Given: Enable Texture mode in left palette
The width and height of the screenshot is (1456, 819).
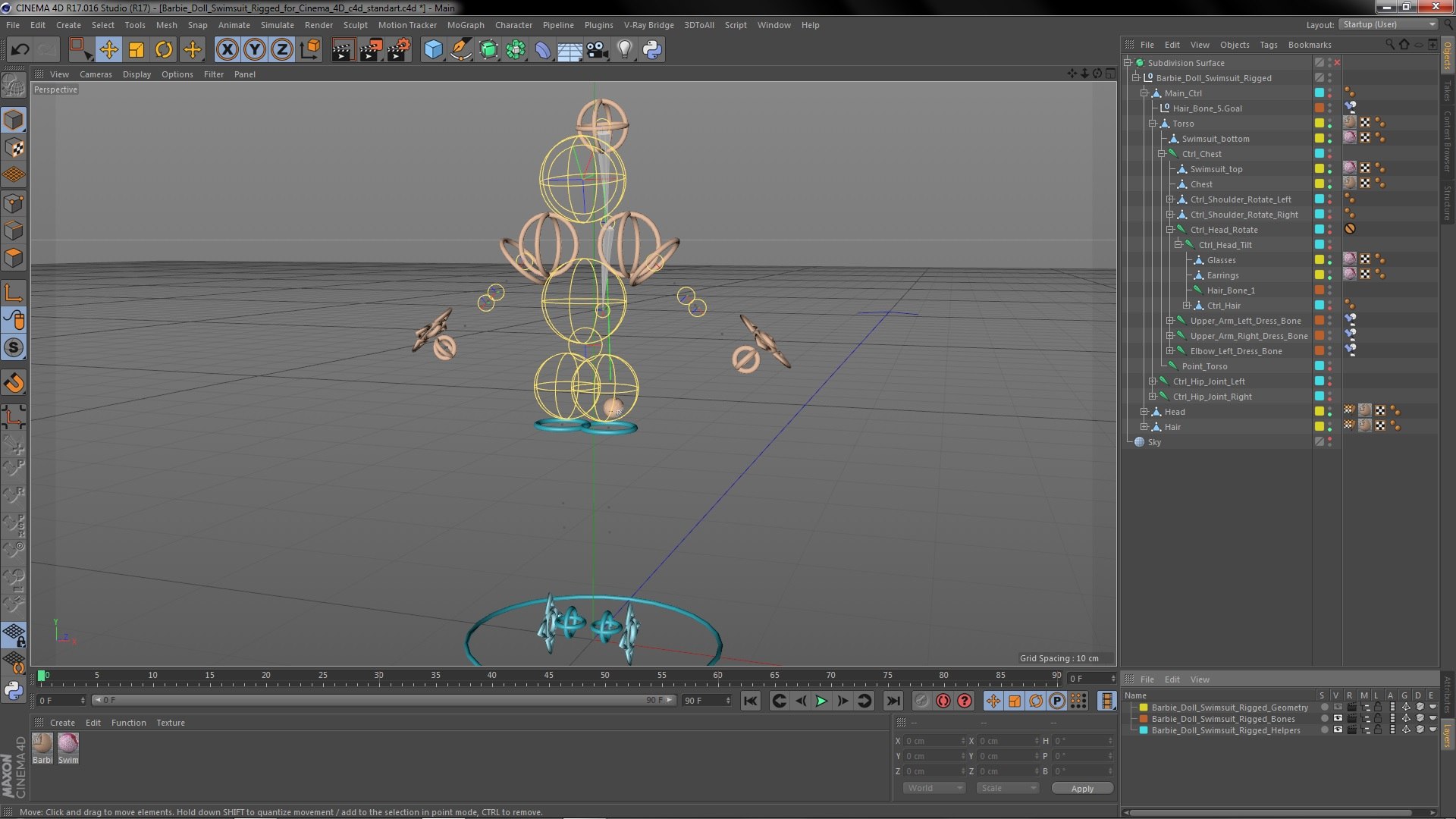Looking at the screenshot, I should point(14,147).
